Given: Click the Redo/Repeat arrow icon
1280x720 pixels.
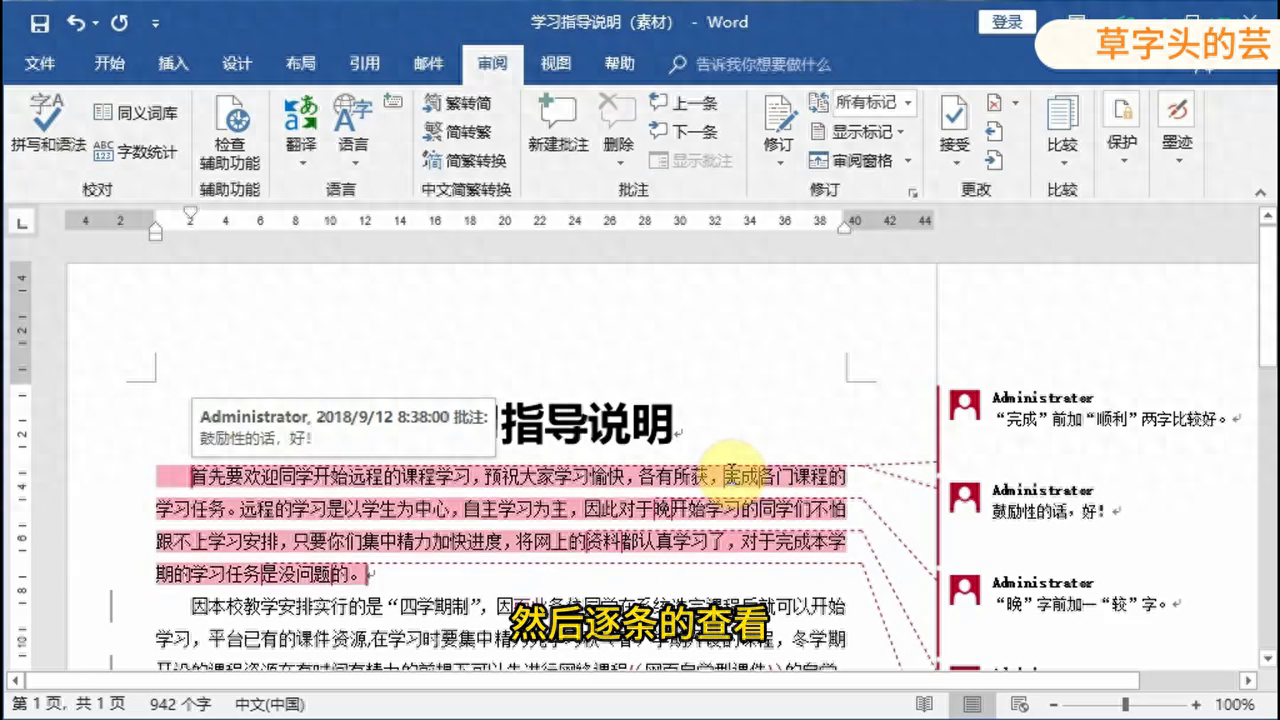Looking at the screenshot, I should (119, 22).
